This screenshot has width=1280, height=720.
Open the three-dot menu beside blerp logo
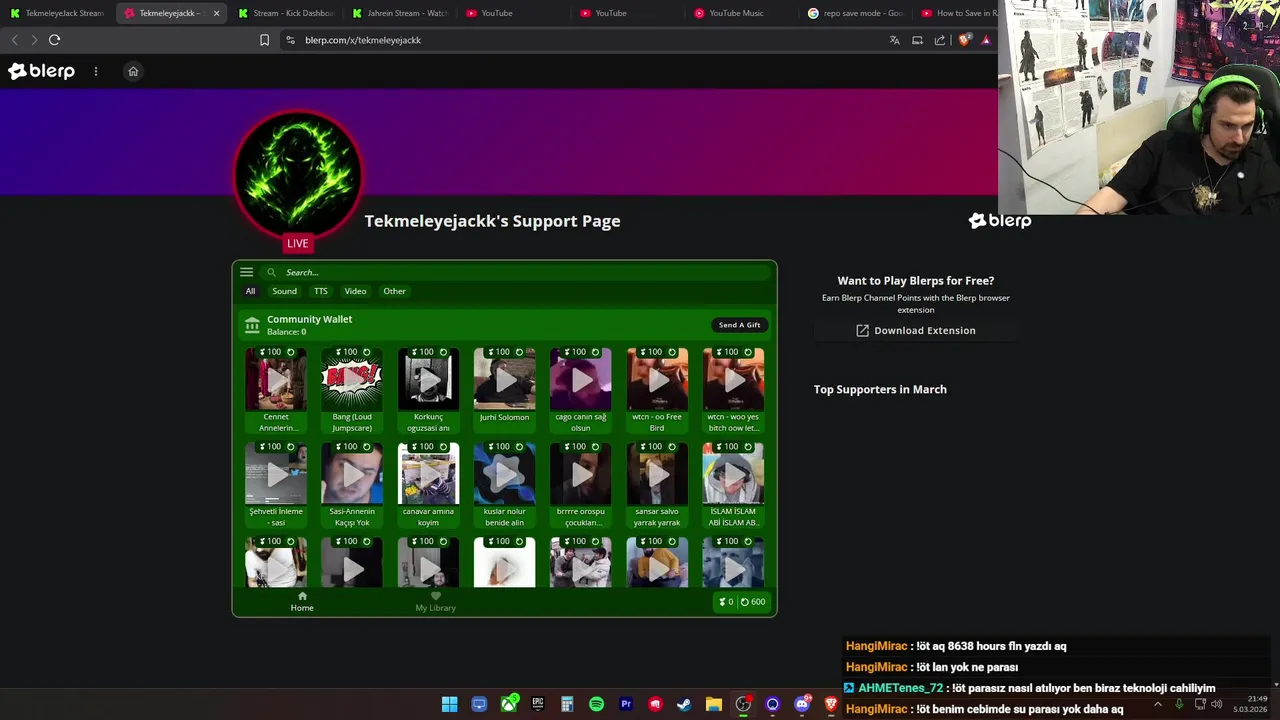pos(96,71)
